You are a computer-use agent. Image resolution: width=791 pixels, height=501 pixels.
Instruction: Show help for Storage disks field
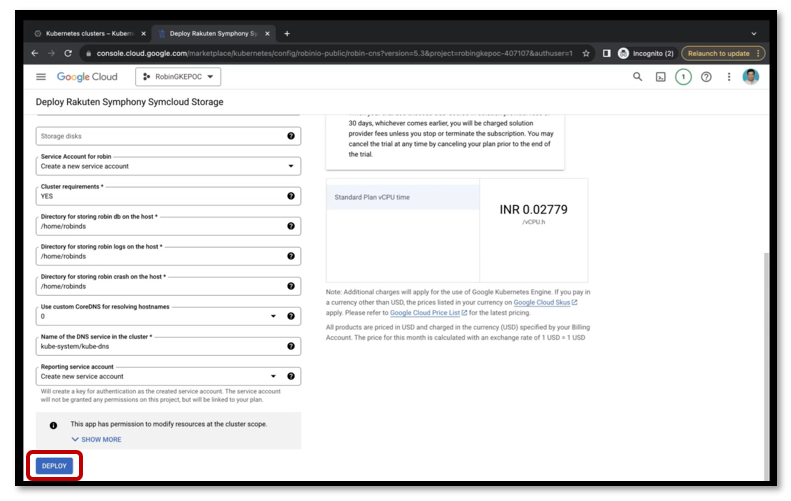pyautogui.click(x=291, y=136)
